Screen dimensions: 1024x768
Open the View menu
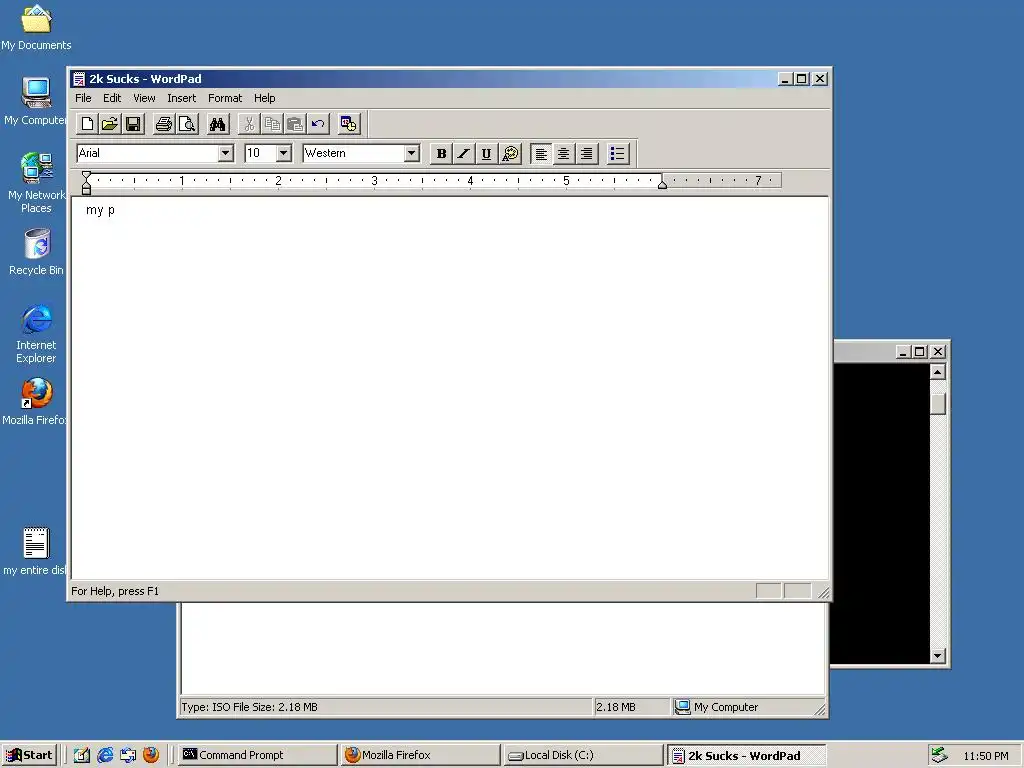(x=144, y=98)
